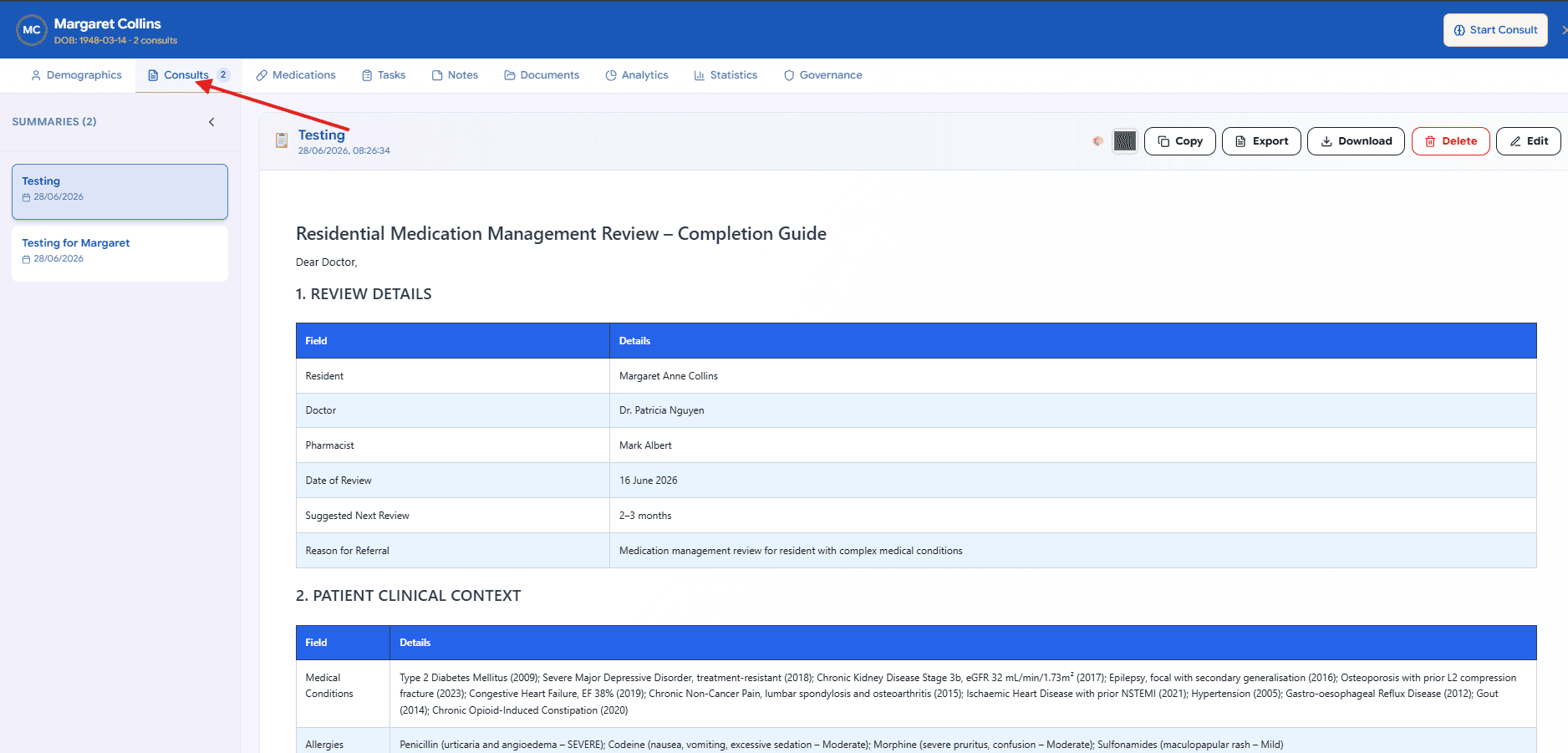Close the patient panel with X

pos(1563,30)
